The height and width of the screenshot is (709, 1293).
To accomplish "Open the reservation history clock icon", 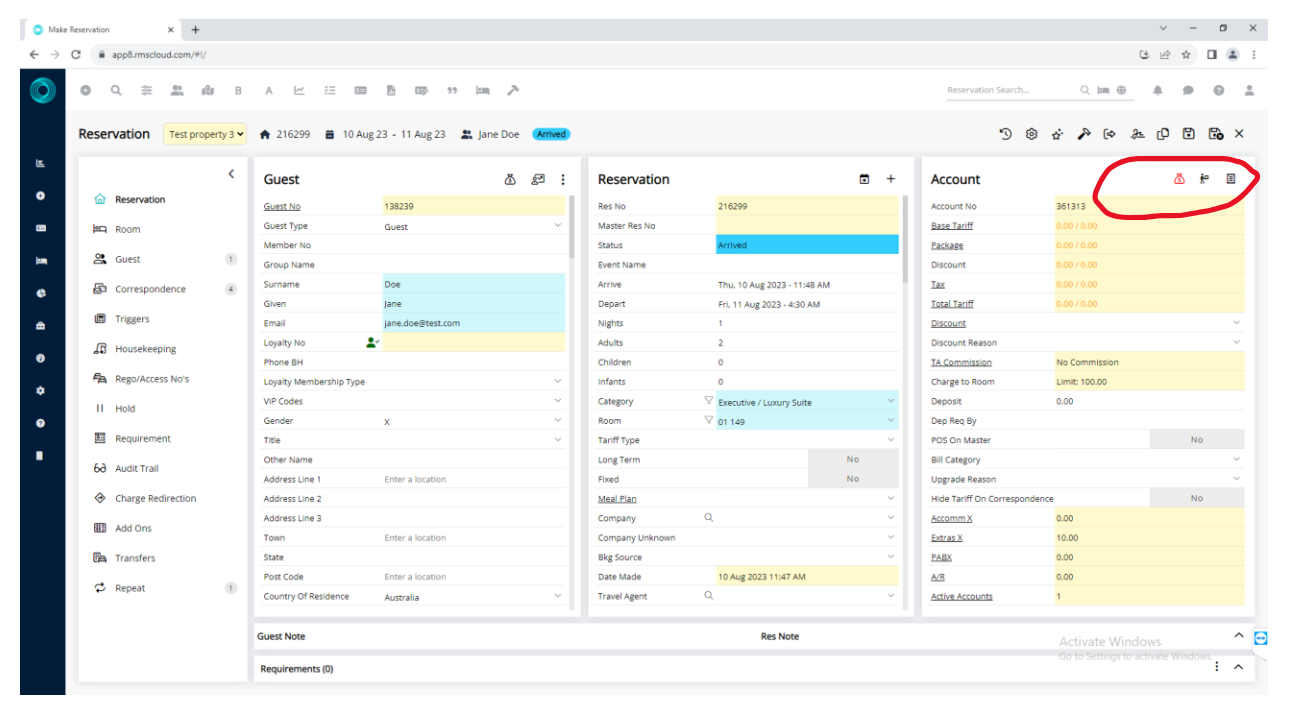I will pos(1005,134).
